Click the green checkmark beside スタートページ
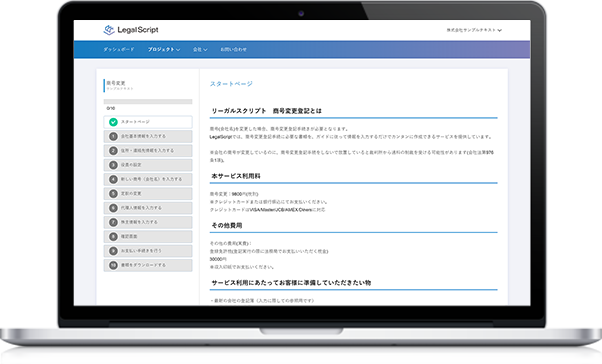The image size is (602, 364). coord(113,122)
